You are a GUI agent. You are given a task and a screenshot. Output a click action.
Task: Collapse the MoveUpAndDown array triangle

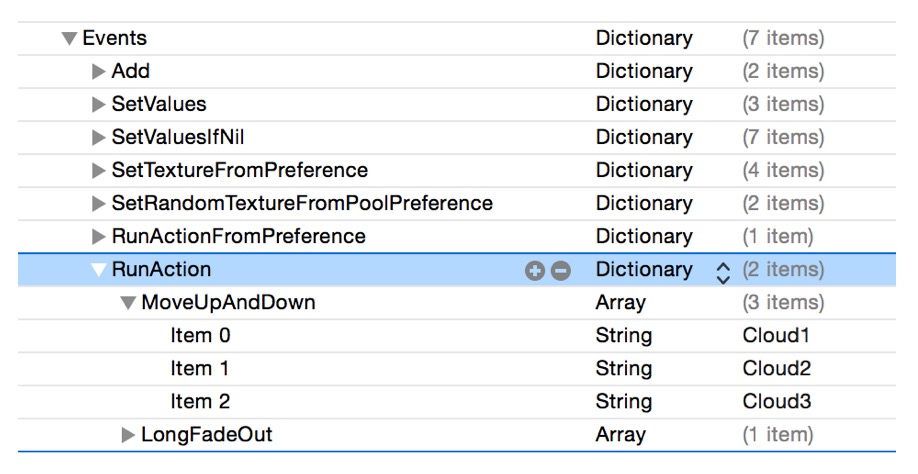click(x=128, y=303)
